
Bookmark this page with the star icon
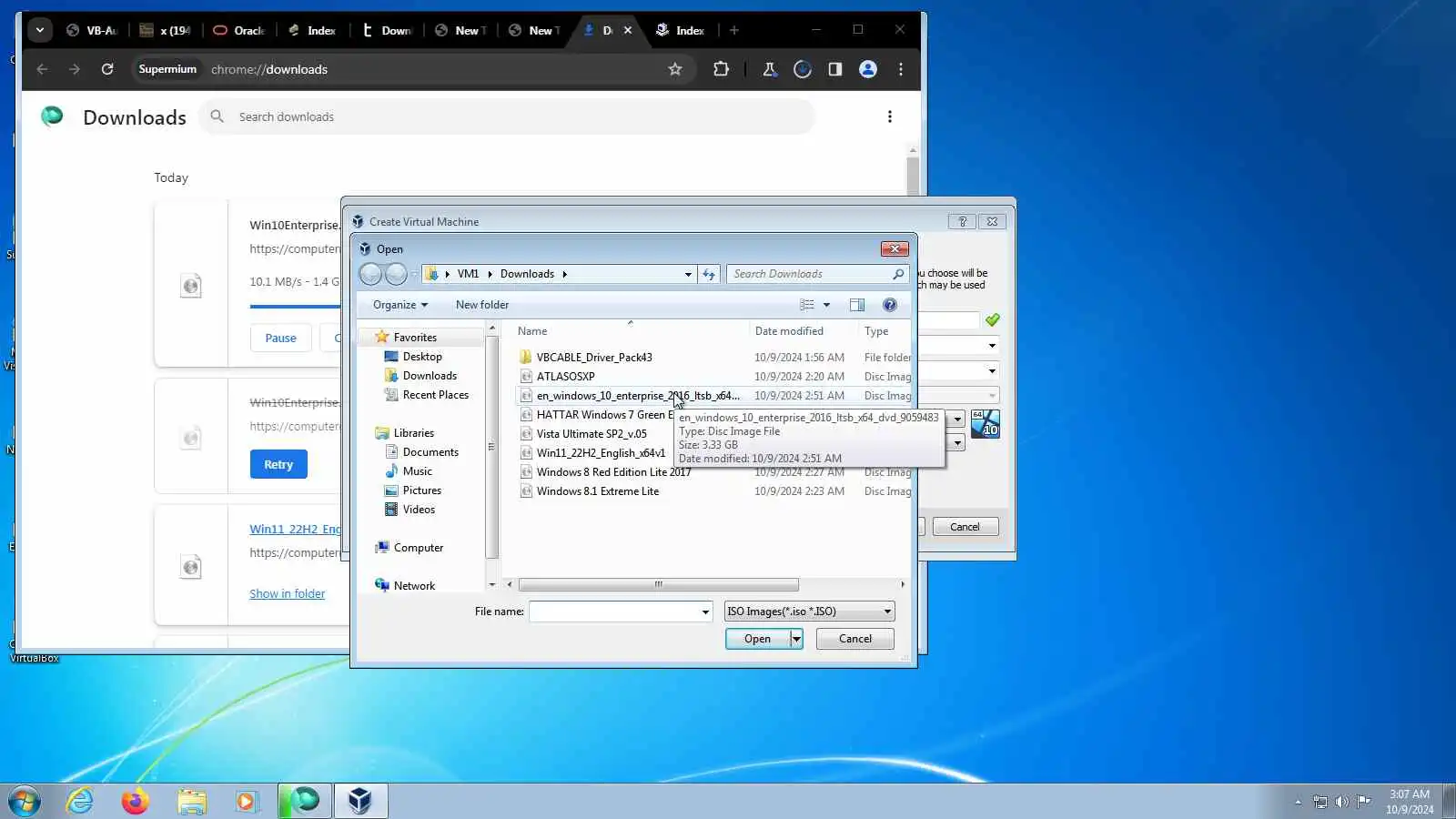(675, 69)
